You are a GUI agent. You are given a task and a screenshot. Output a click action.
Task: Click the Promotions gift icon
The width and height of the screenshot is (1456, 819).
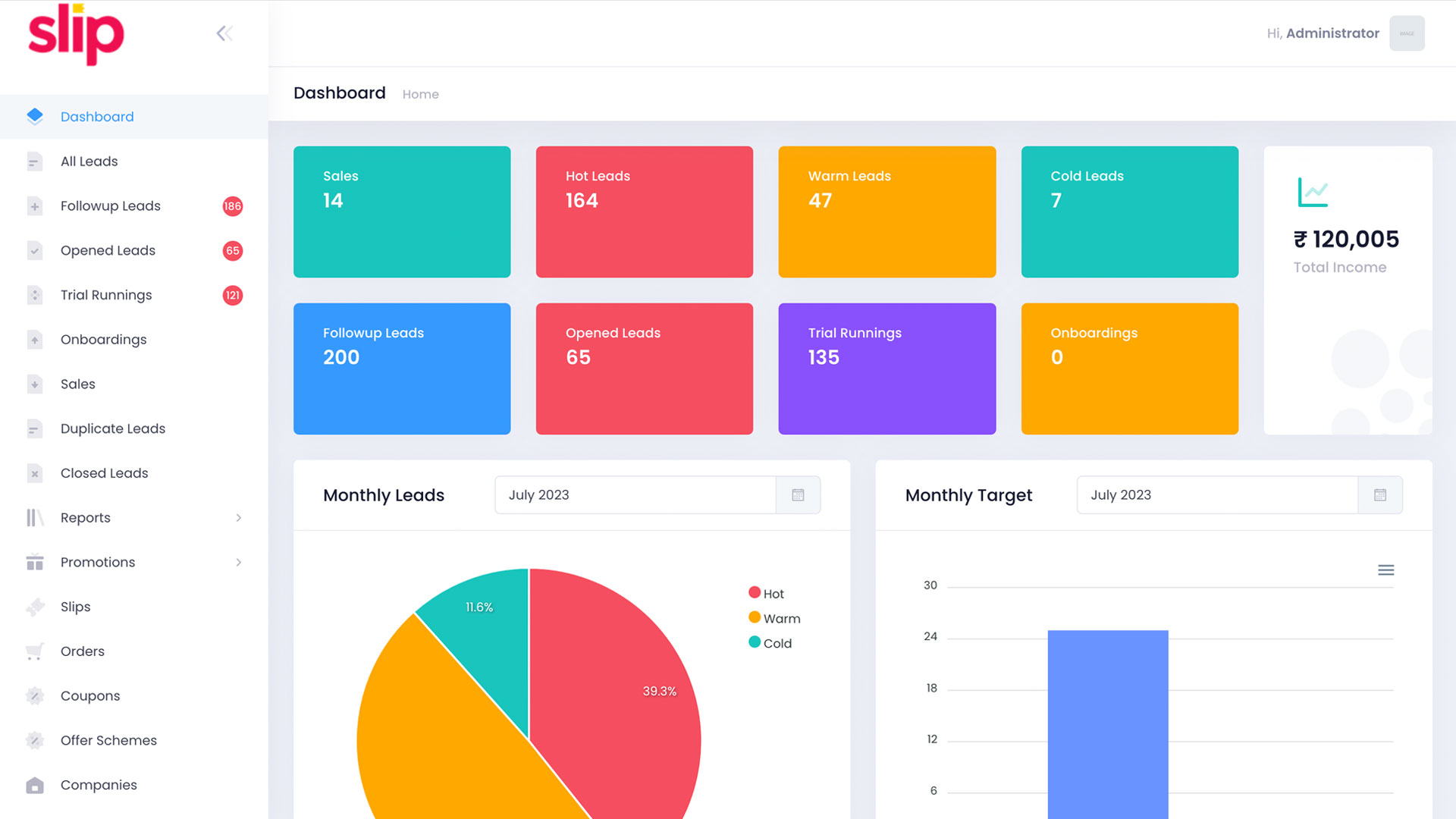pos(35,562)
